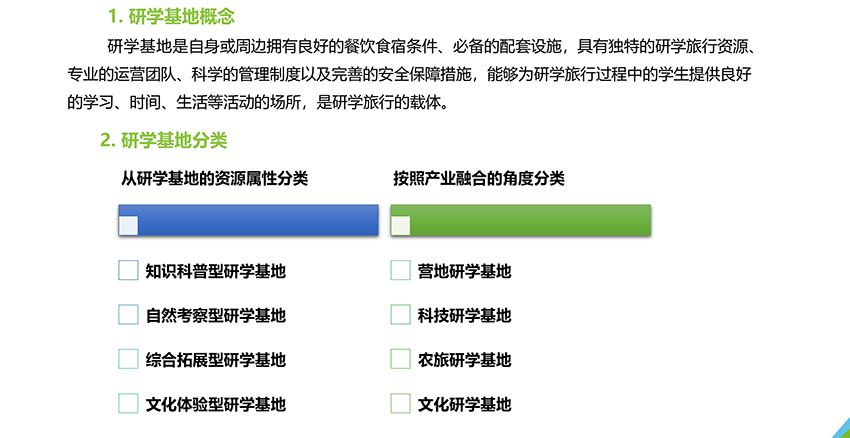Check the 知识科普型研学基地 checkbox

coord(128,270)
